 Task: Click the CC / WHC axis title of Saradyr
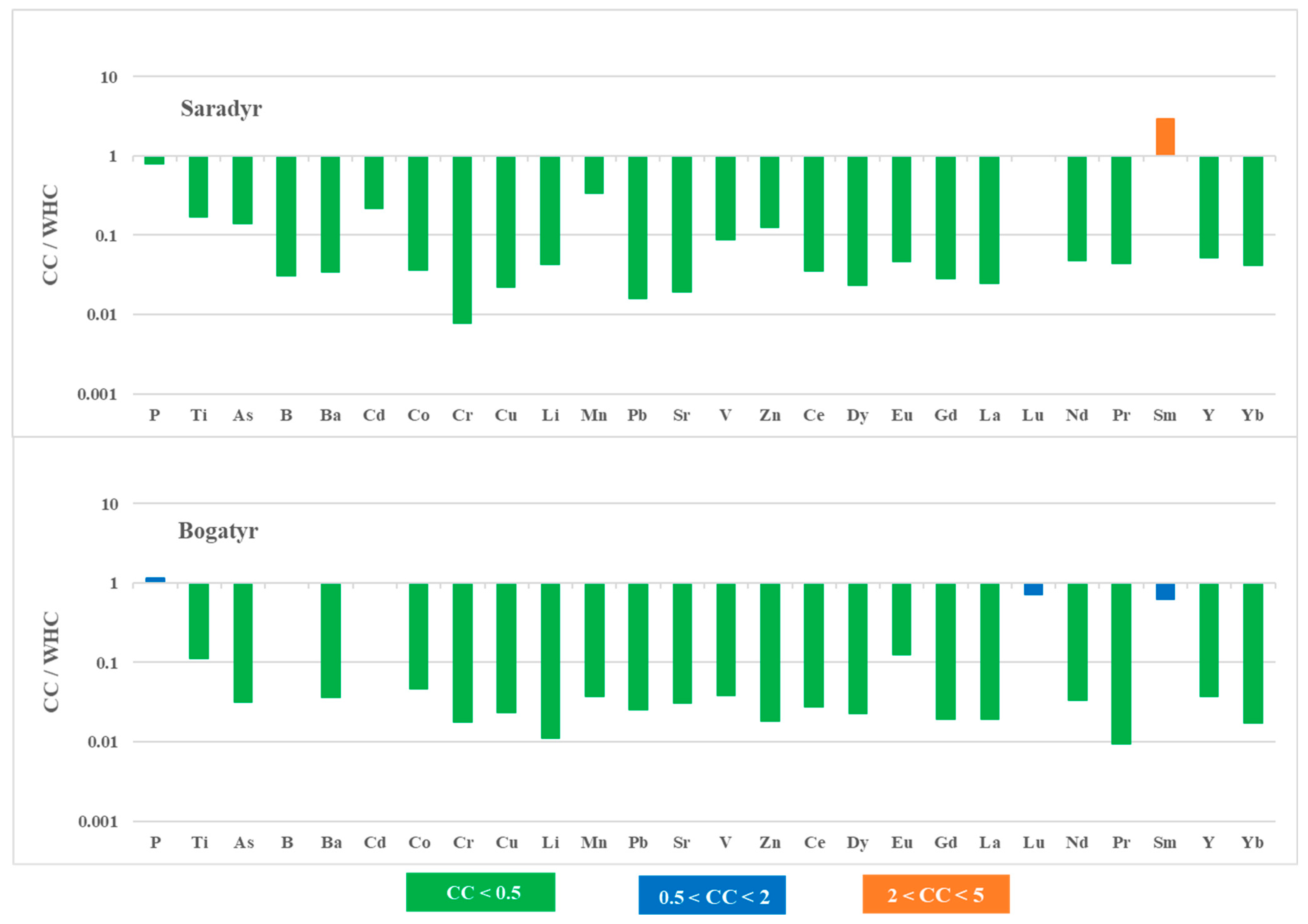coord(51,234)
